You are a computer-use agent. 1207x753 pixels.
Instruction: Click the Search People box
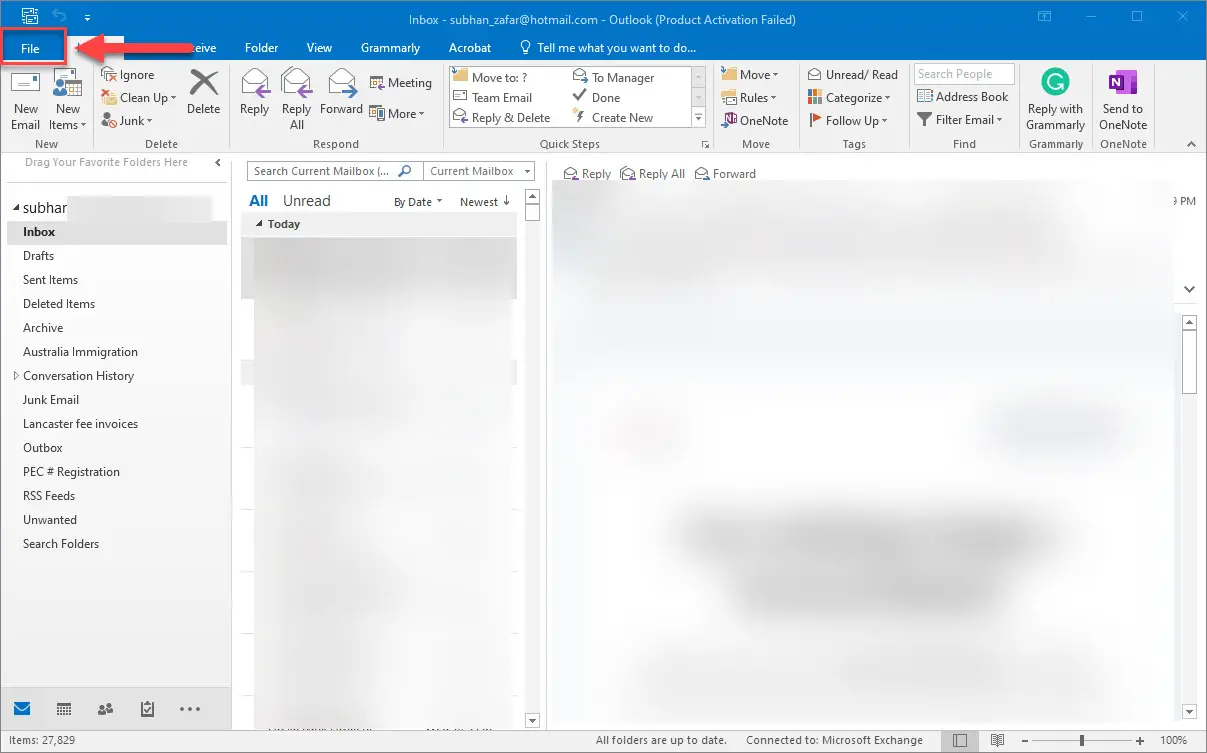click(964, 74)
